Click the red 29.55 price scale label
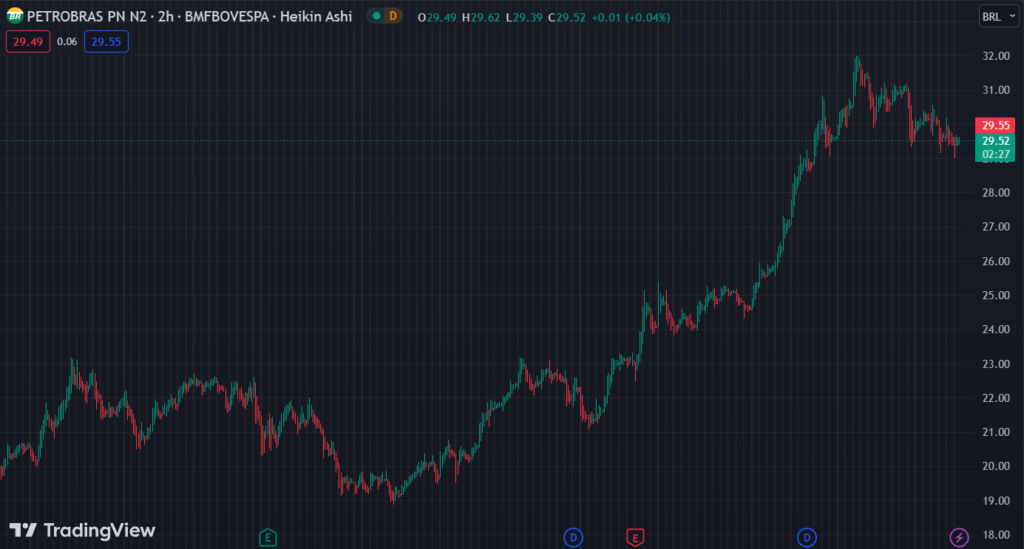1024x549 pixels. 995,125
